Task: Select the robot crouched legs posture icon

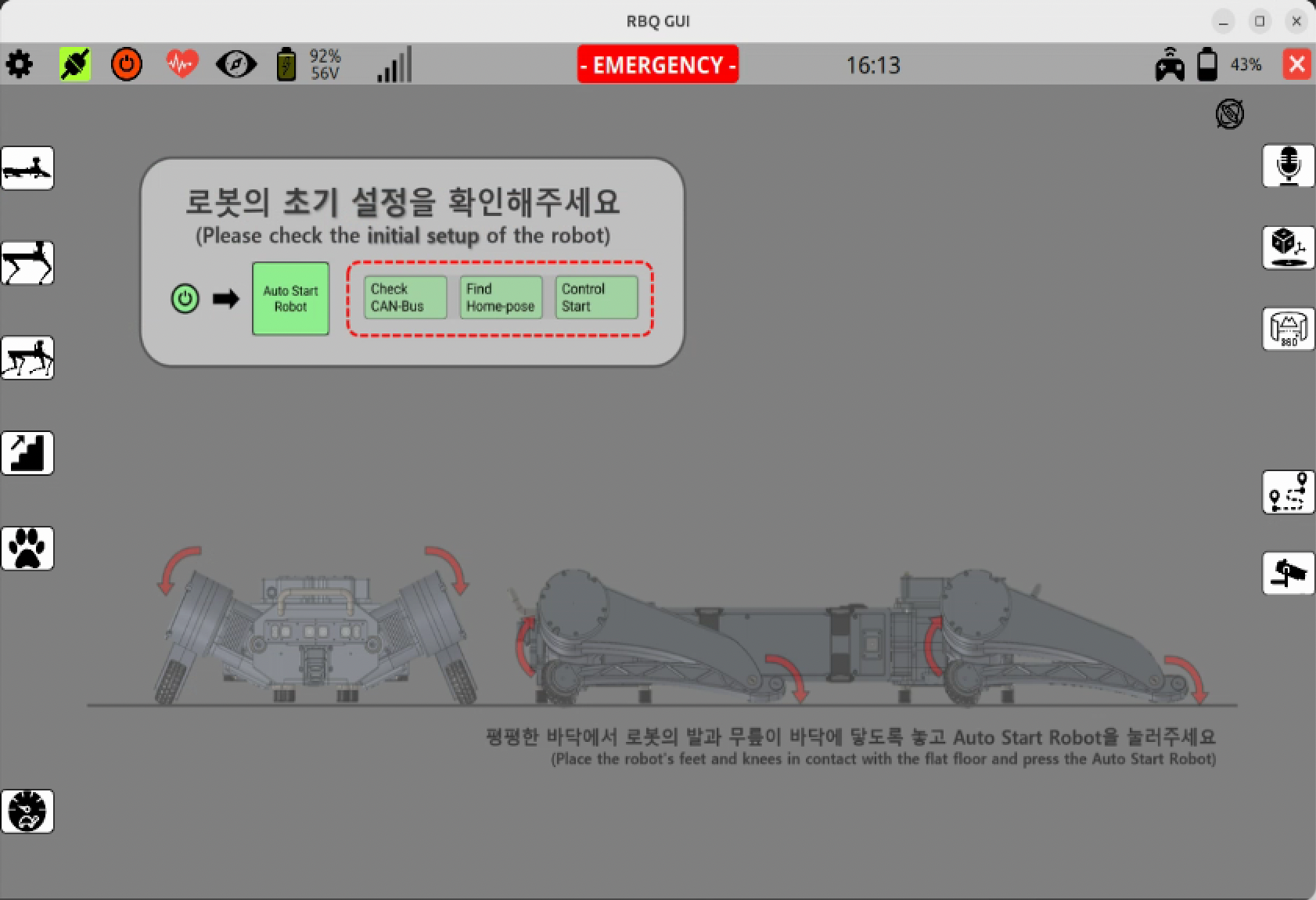Action: (x=27, y=263)
